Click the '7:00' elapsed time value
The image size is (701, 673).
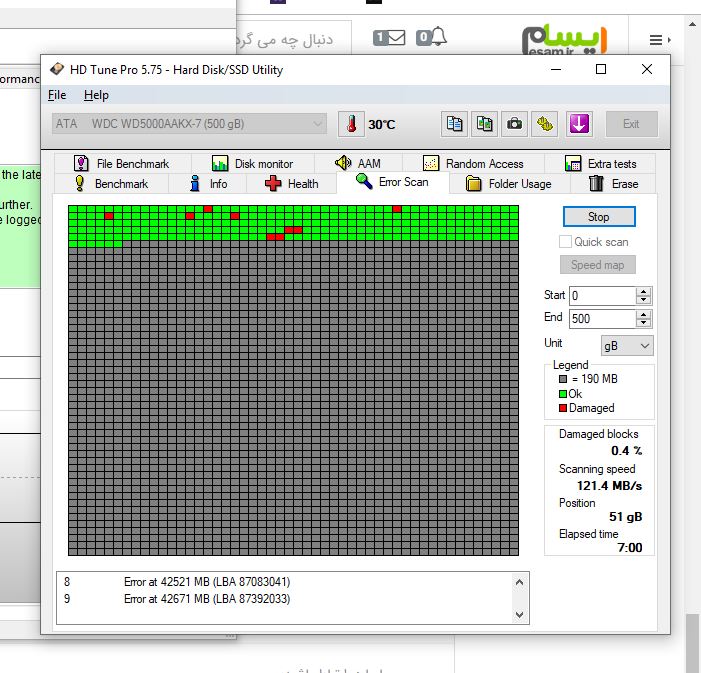(630, 548)
